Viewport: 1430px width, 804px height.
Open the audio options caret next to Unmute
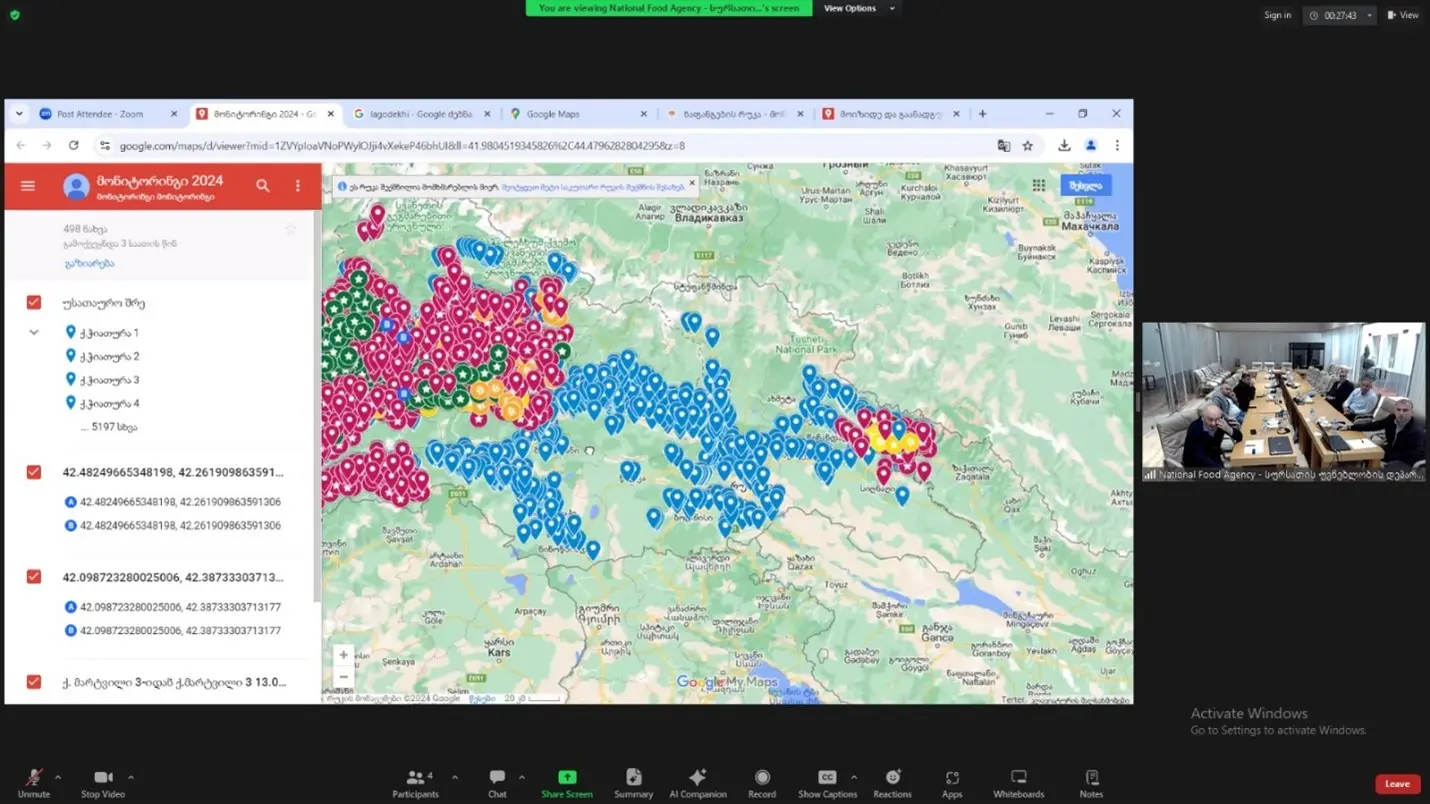coord(57,777)
